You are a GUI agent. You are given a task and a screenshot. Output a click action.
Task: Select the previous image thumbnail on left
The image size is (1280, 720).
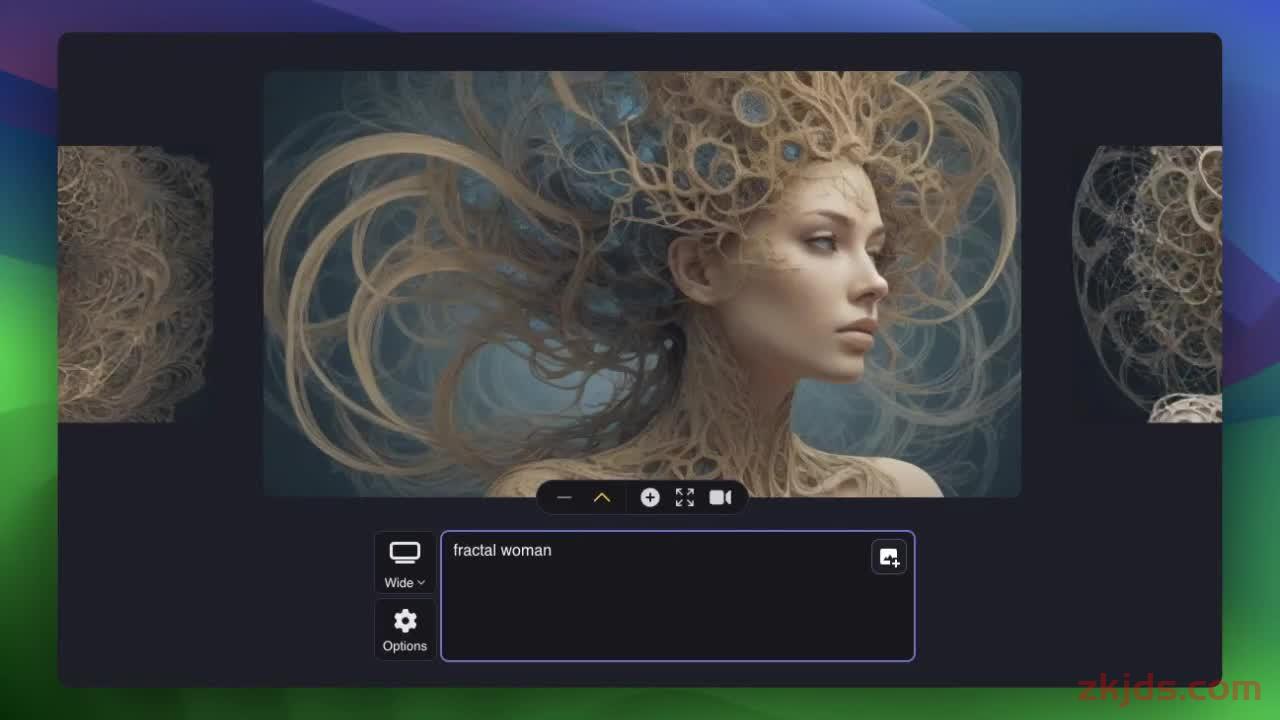[x=135, y=284]
